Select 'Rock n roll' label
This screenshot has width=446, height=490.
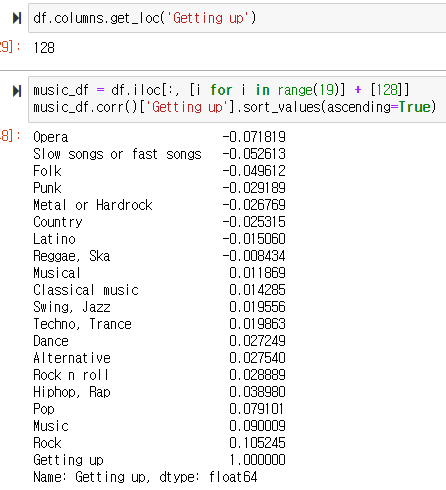pyautogui.click(x=71, y=375)
